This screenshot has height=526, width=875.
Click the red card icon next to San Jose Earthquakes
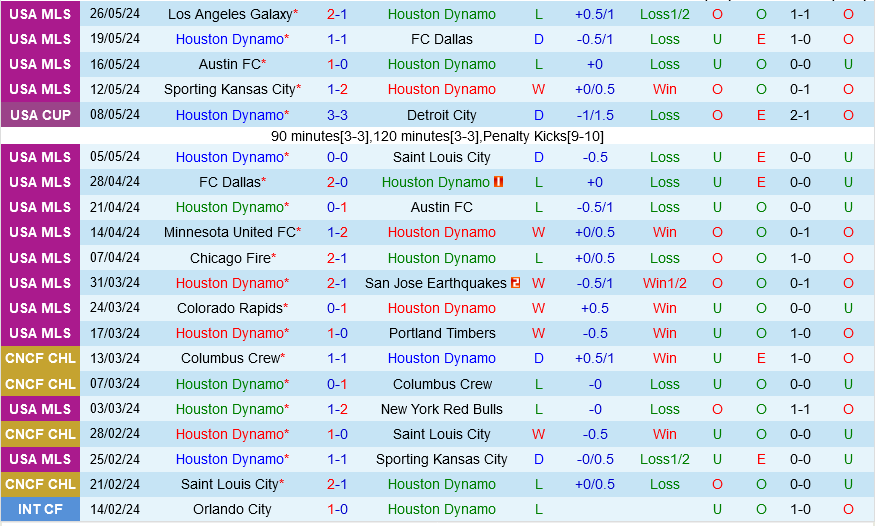point(516,283)
